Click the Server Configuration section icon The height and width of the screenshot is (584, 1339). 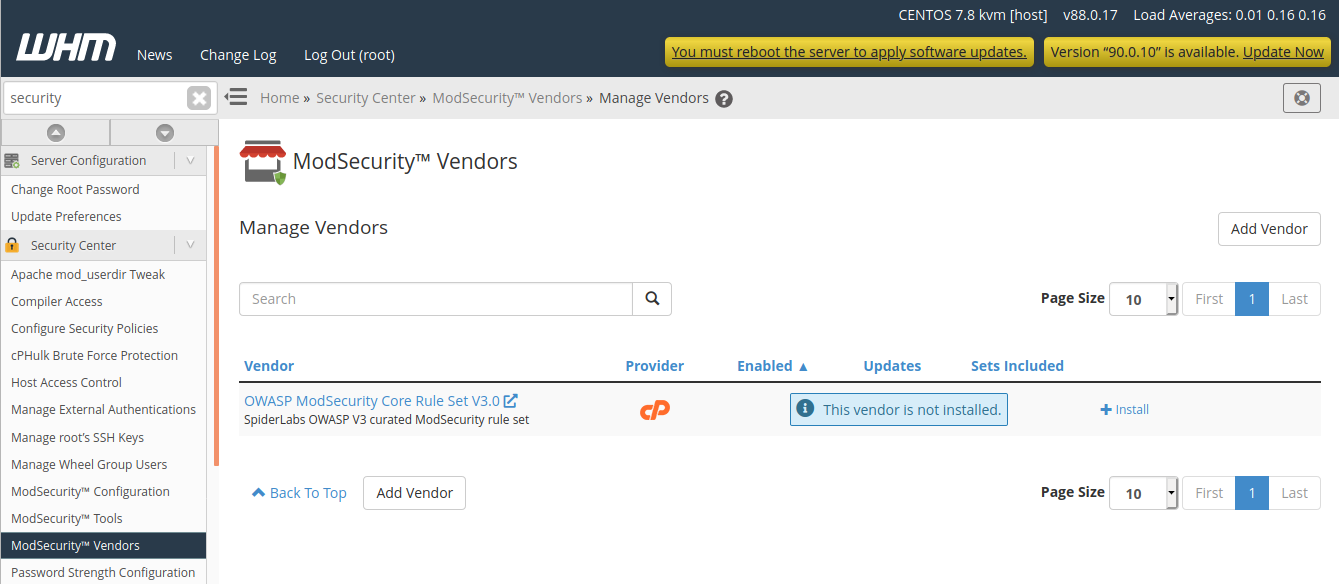pyautogui.click(x=12, y=160)
